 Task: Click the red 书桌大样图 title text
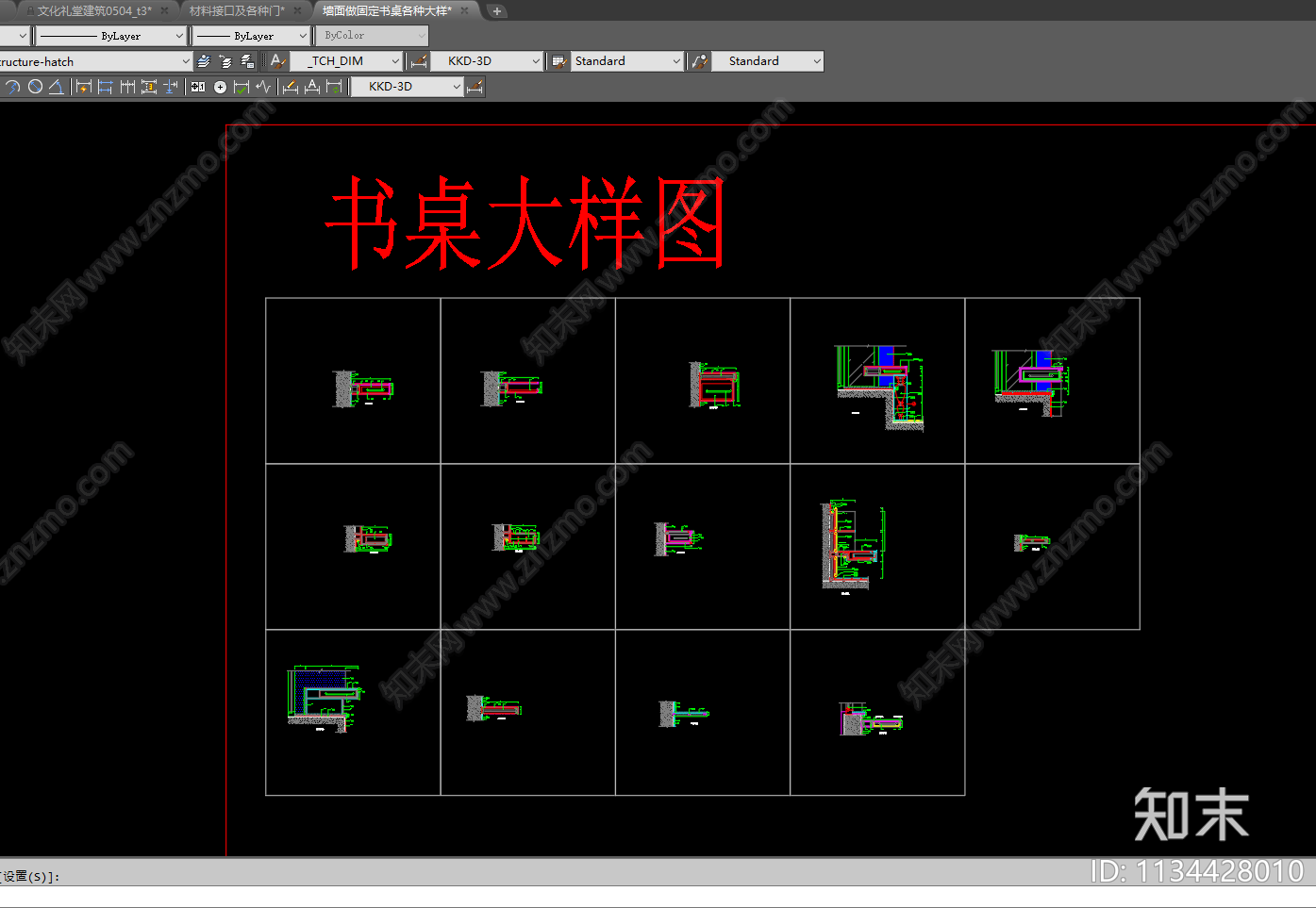pyautogui.click(x=525, y=223)
